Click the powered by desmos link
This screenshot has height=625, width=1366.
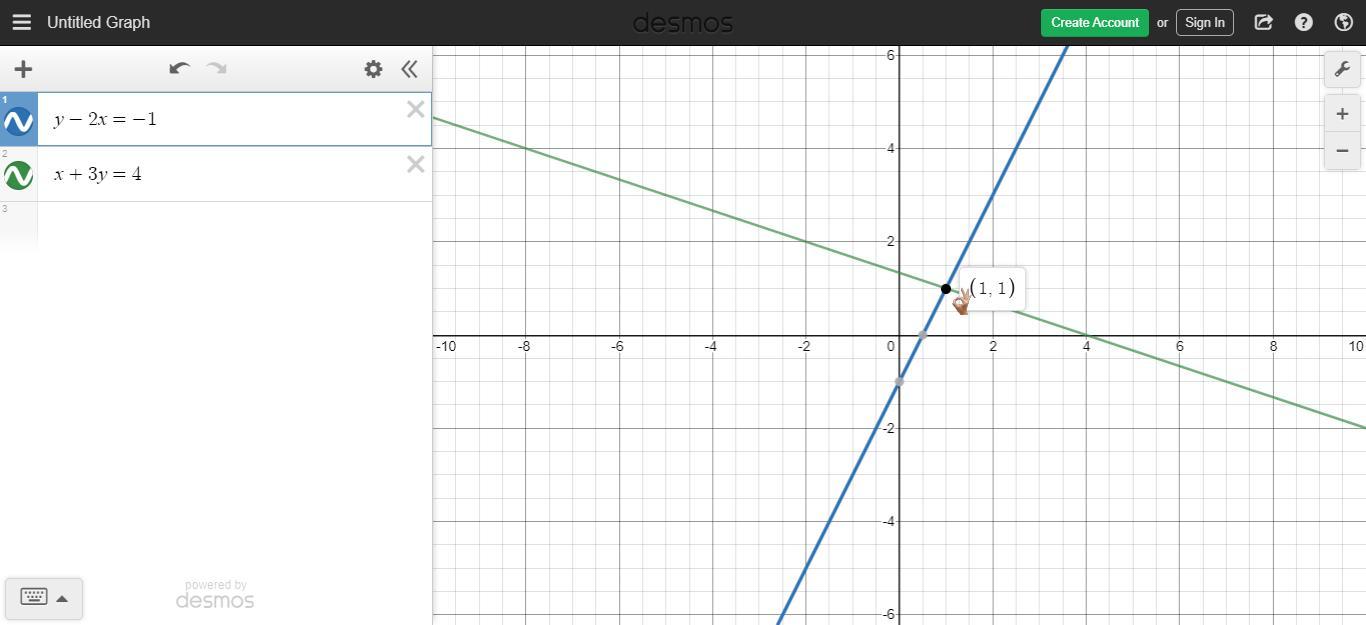tap(215, 594)
